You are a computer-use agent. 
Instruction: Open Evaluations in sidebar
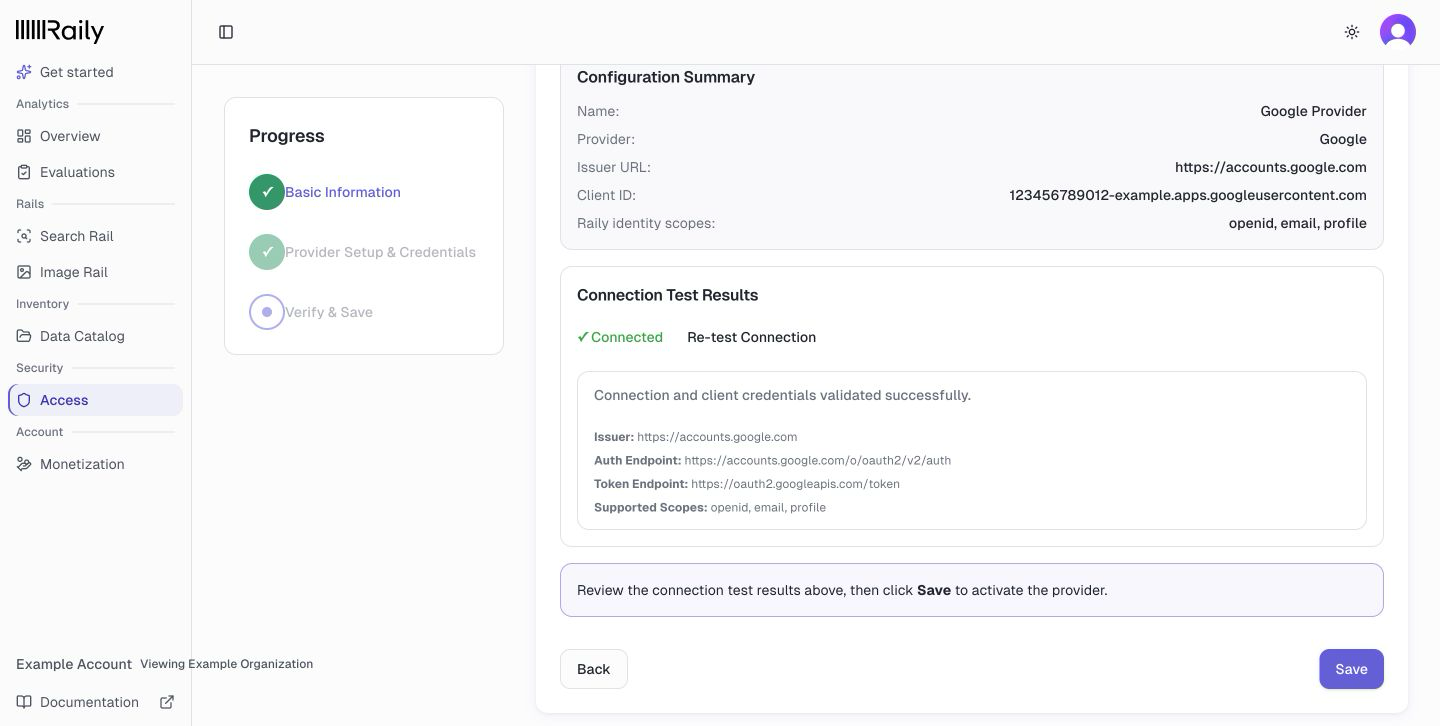(x=95, y=172)
